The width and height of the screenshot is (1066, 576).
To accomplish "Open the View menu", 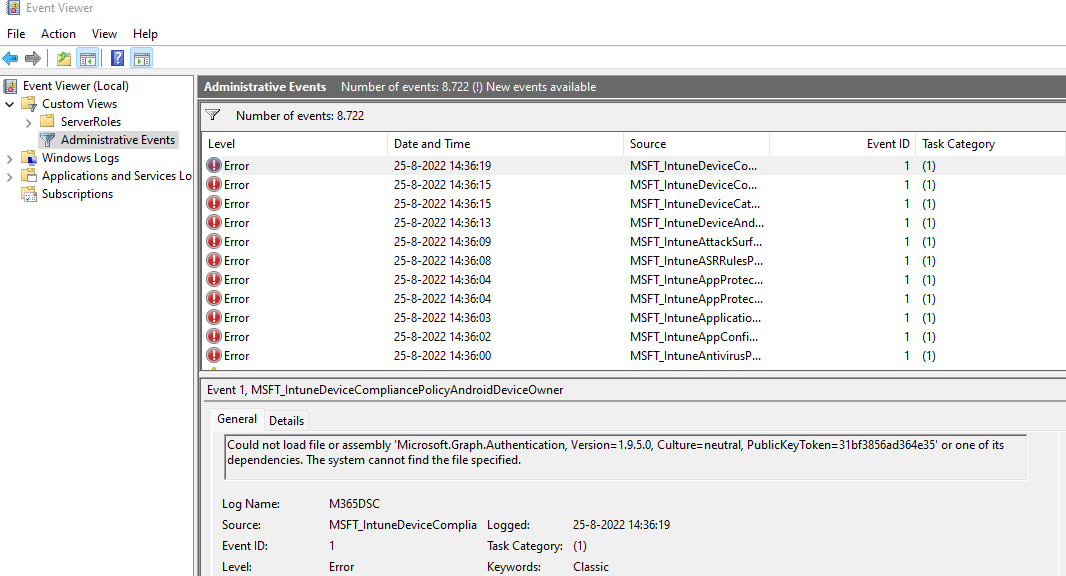I will click(104, 33).
